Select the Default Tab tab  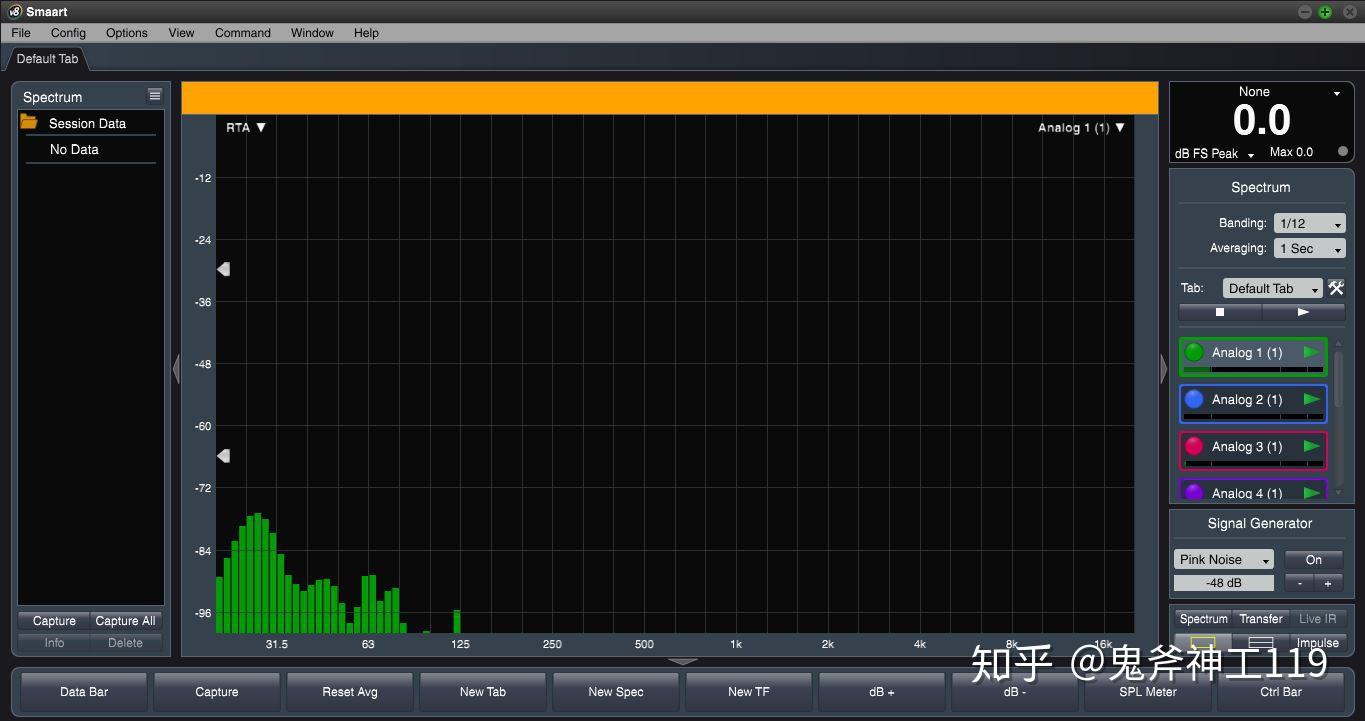tap(47, 59)
